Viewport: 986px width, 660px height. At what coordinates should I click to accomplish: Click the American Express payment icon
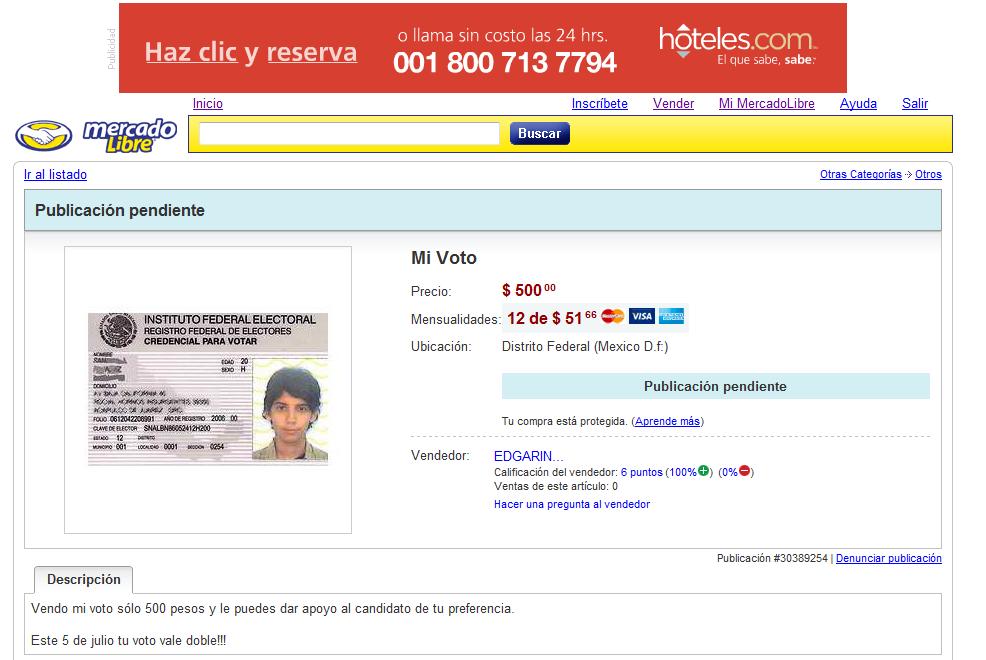click(x=672, y=316)
